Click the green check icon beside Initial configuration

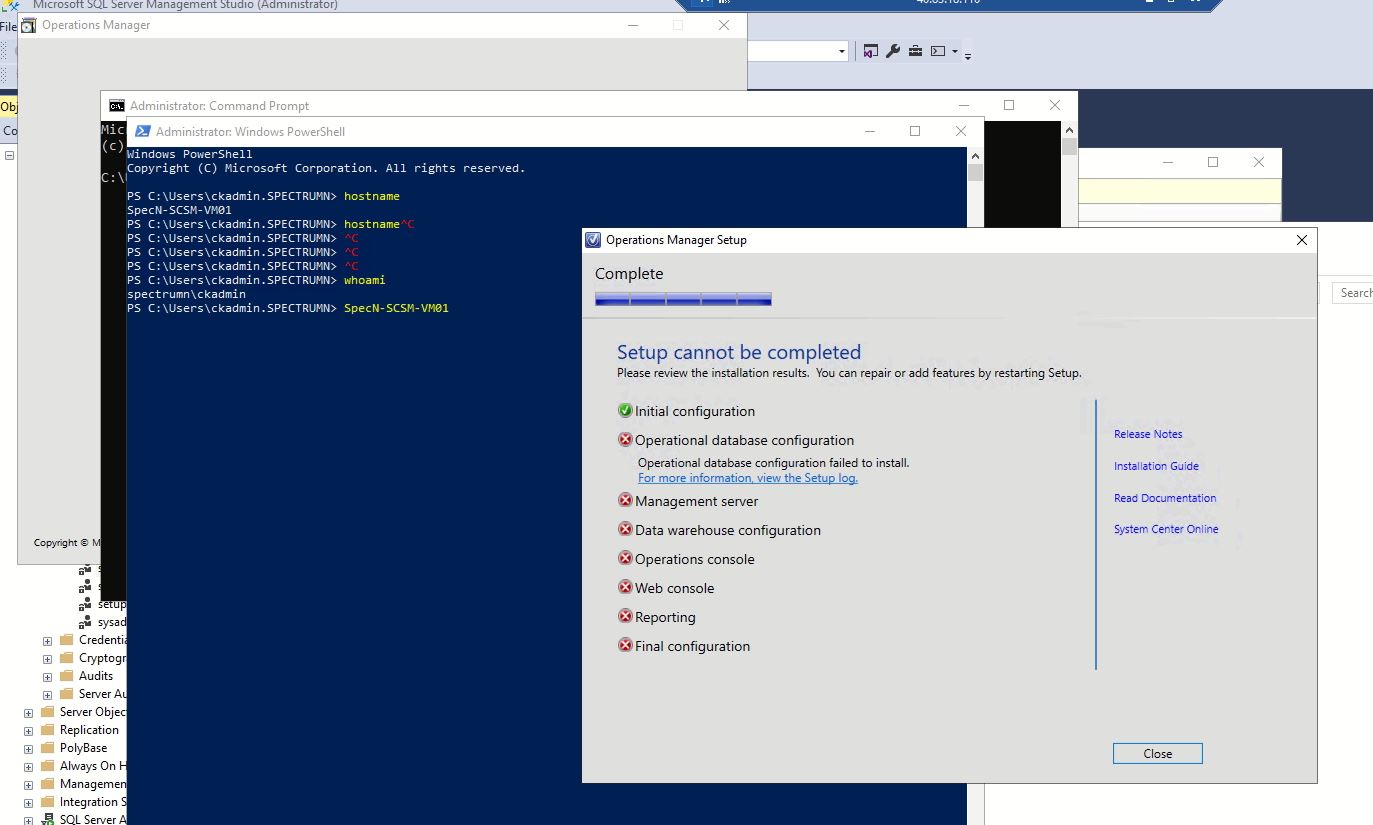tap(623, 409)
